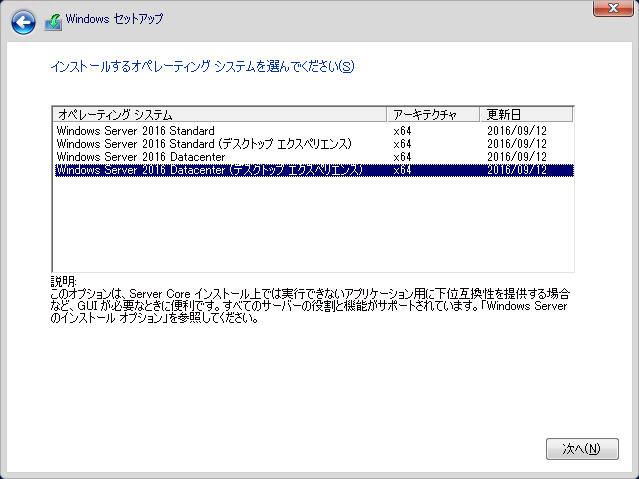Viewport: 639px width, 479px height.
Task: Select Windows Server 2016 Standard (デスクトップ エクスペリエンス)
Action: pos(313,144)
